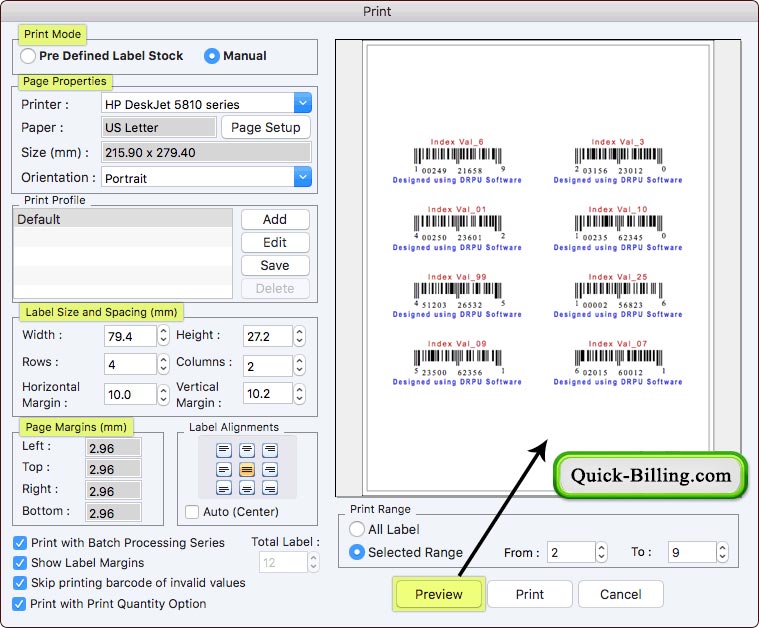Click the Total Label stepper
The height and width of the screenshot is (628, 759).
tap(314, 562)
